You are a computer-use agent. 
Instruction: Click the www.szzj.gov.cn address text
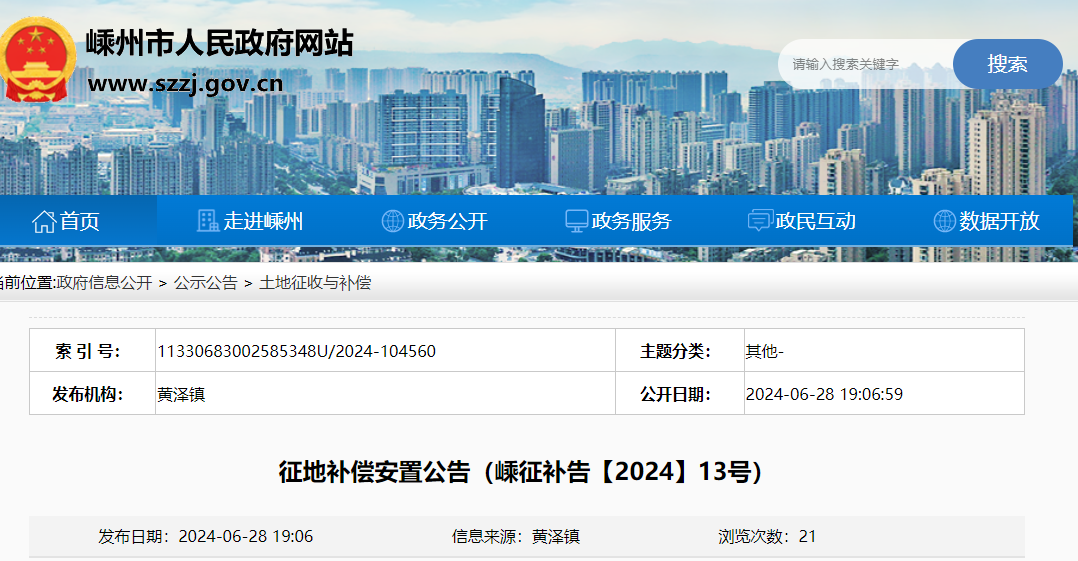[x=185, y=83]
